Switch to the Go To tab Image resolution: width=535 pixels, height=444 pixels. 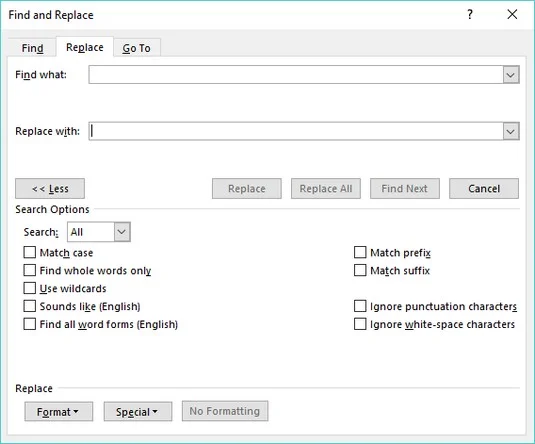tap(137, 48)
